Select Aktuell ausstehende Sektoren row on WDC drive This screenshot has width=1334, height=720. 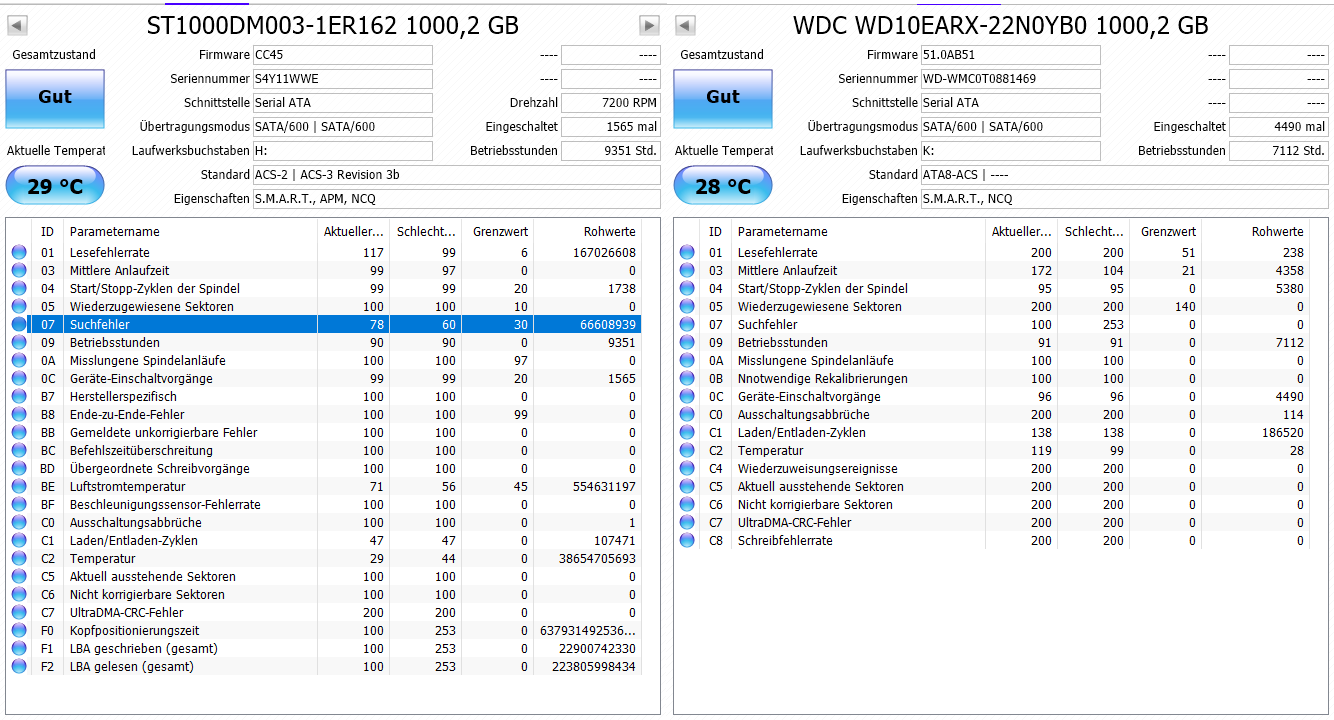pyautogui.click(x=992, y=487)
